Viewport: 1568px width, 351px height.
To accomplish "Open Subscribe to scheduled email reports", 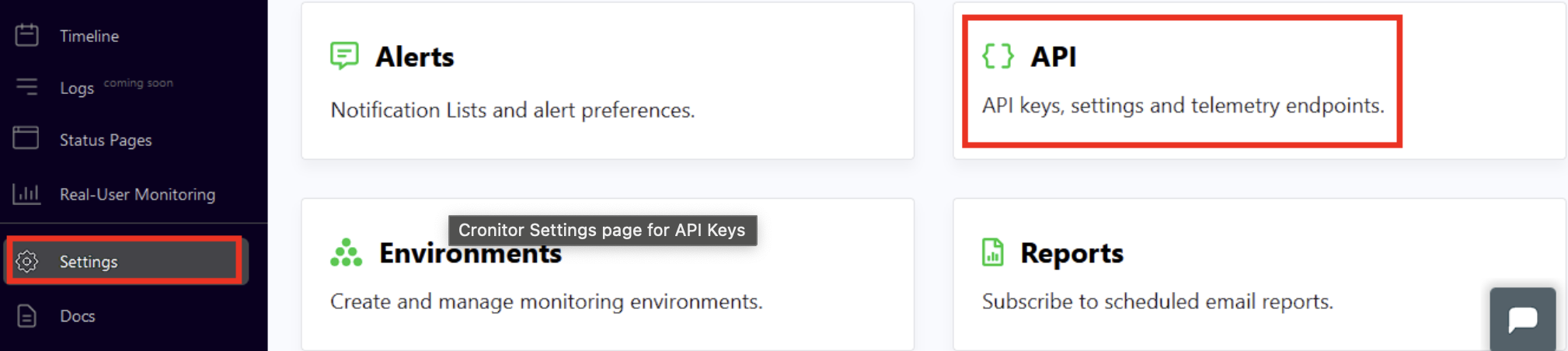I will coord(1157,301).
